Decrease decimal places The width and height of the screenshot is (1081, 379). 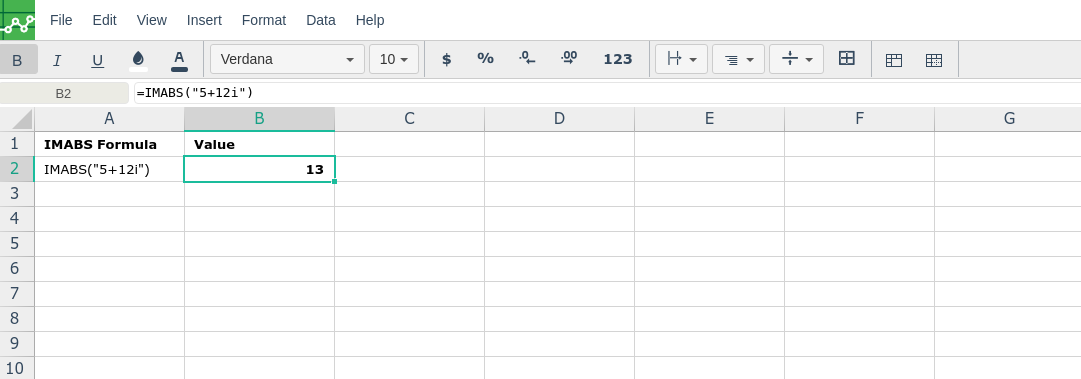527,59
